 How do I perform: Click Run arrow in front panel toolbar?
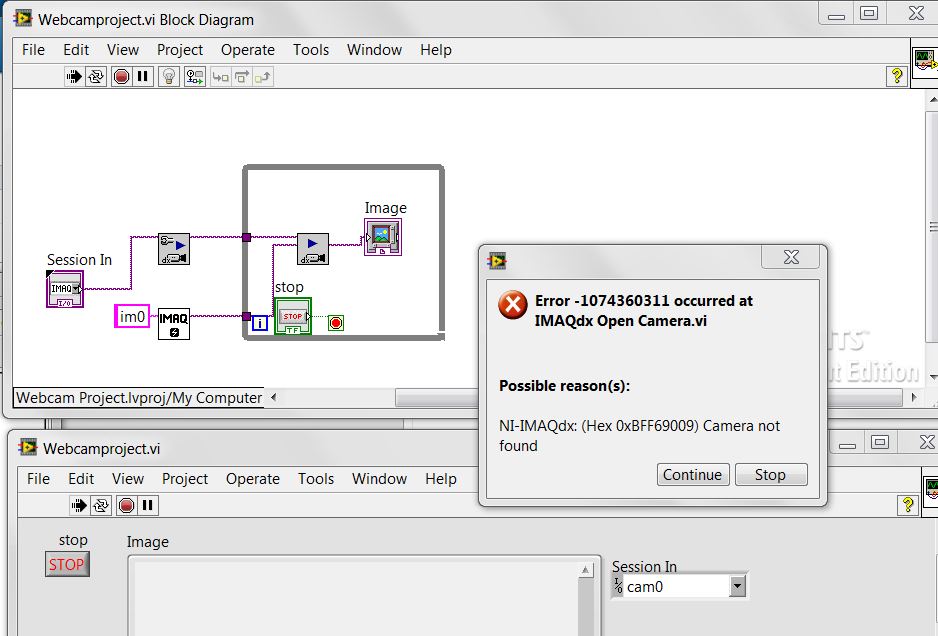coord(79,506)
